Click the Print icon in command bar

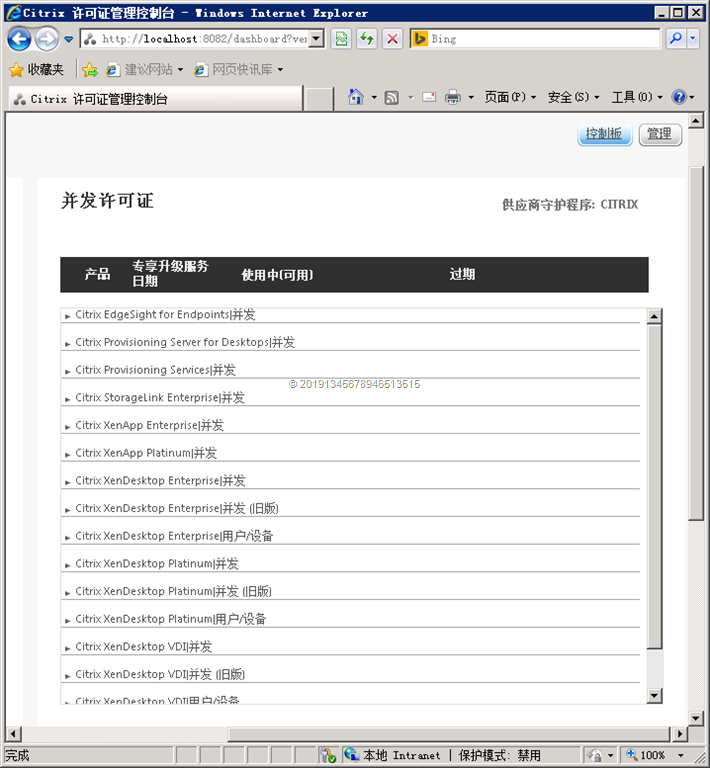pyautogui.click(x=452, y=97)
